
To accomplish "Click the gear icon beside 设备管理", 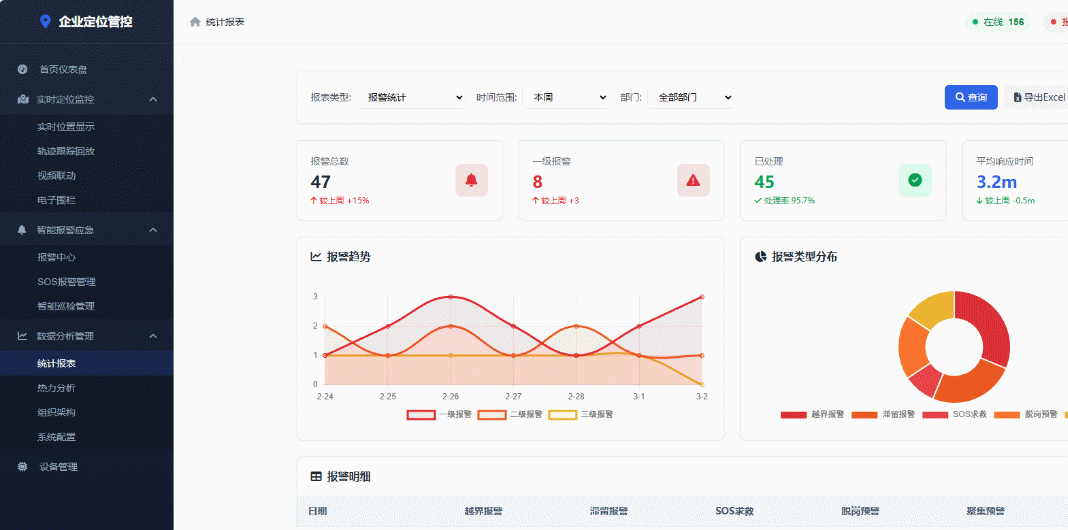I will click(23, 466).
